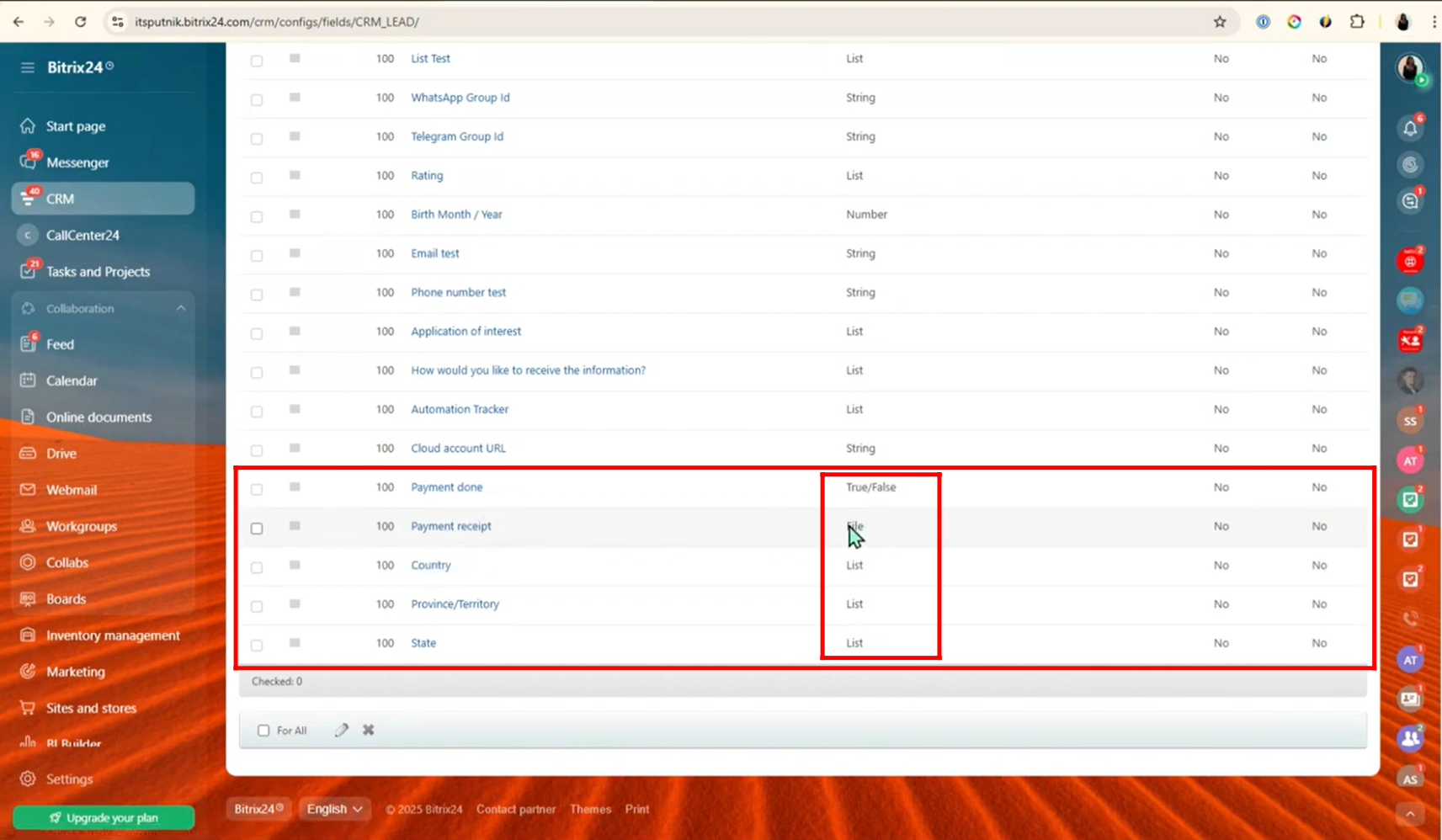Screen dimensions: 1442x840
Task: Click the Contact partner footer link
Action: [x=516, y=809]
